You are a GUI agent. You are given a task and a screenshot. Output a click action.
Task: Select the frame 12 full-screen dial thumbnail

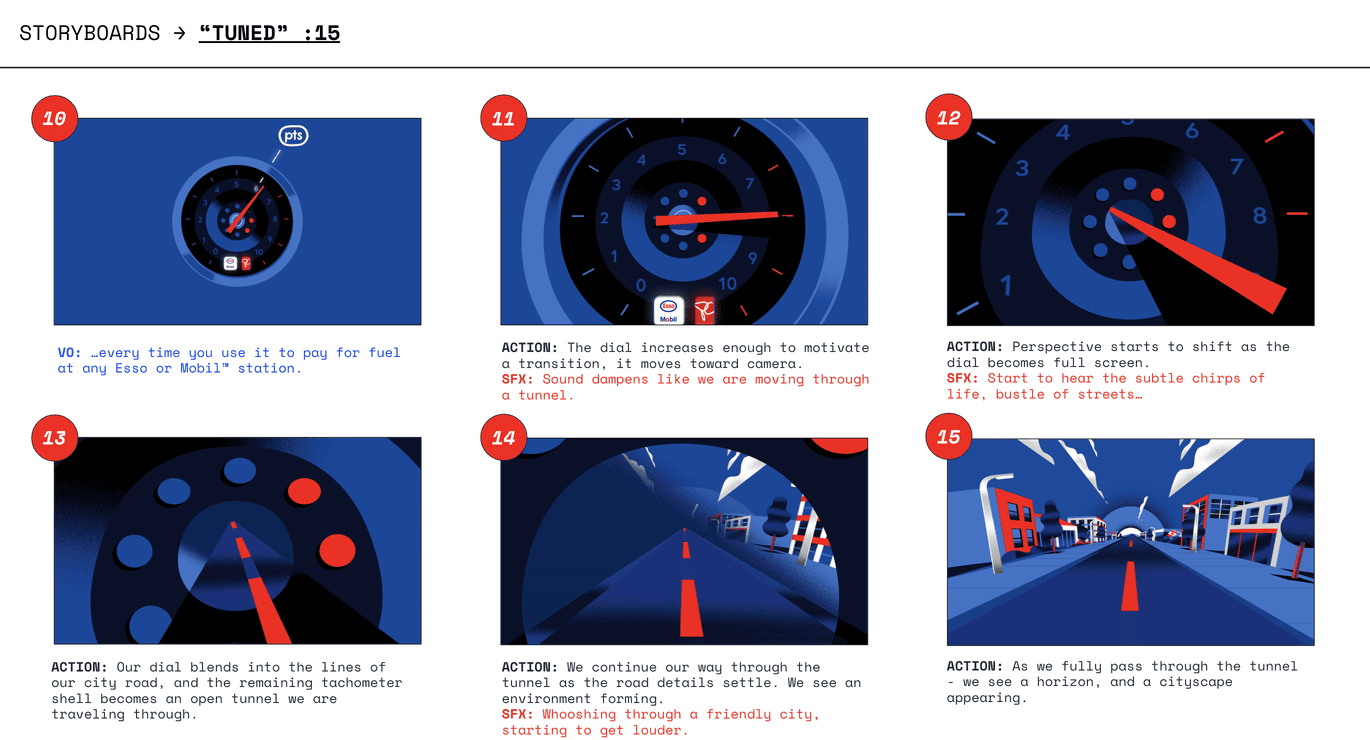[1130, 222]
